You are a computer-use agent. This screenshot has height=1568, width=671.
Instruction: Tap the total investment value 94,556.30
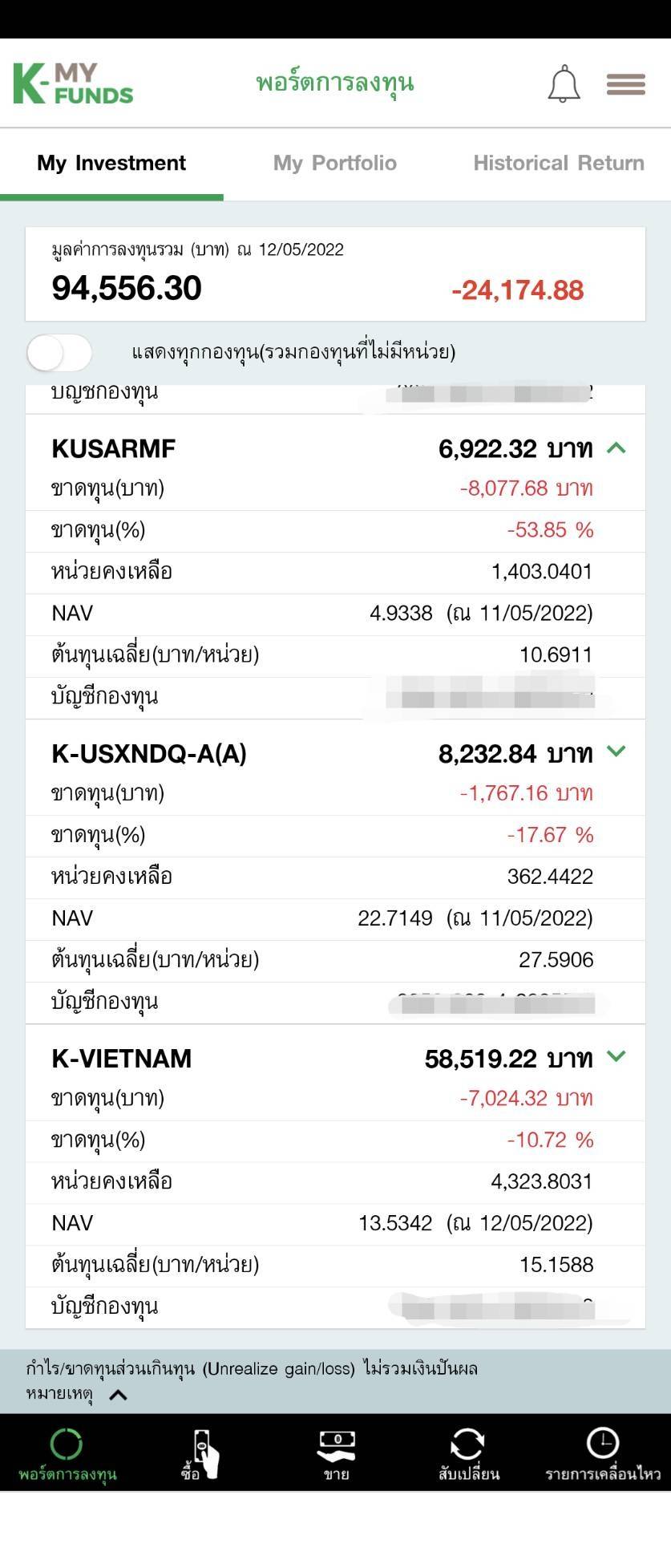[127, 289]
